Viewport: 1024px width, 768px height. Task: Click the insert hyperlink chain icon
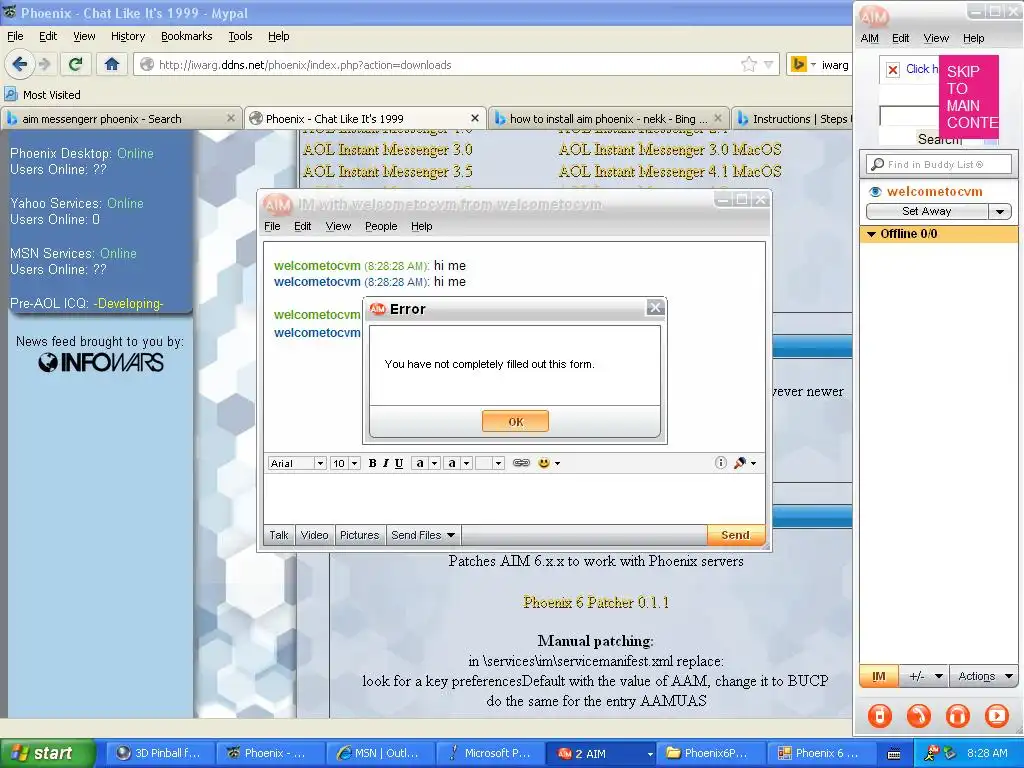[521, 463]
